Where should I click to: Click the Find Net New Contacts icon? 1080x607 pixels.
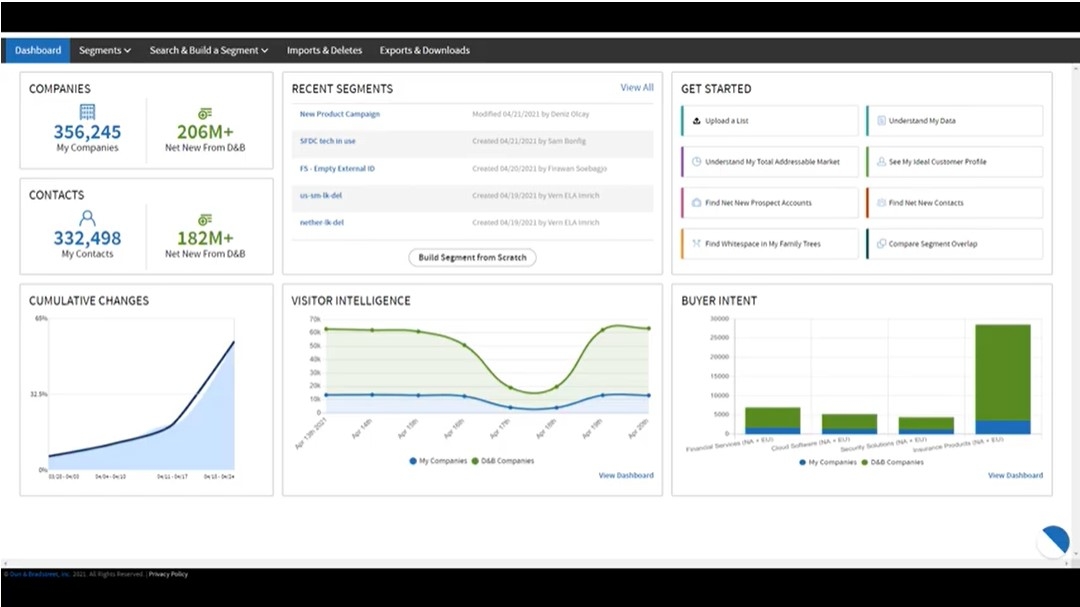coord(880,203)
